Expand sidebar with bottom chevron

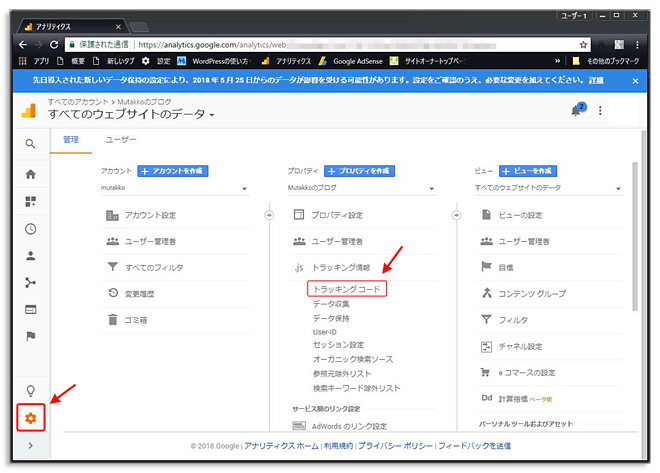point(30,446)
